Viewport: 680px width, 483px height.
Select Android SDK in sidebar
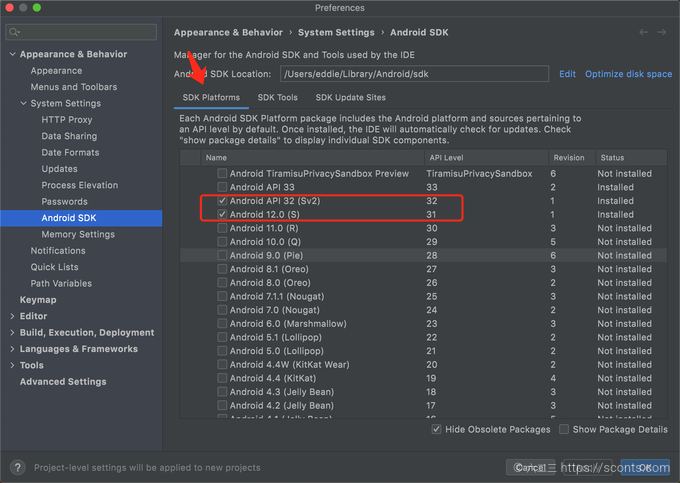[x=81, y=218]
